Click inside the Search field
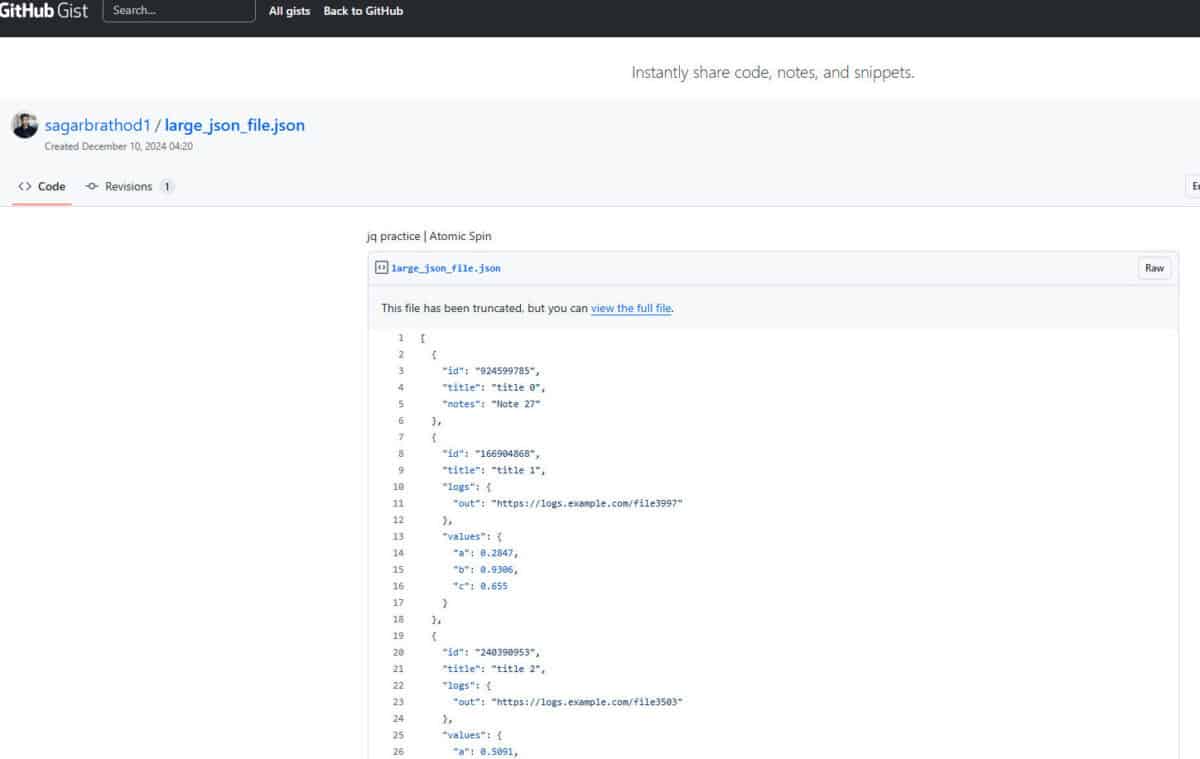This screenshot has width=1200, height=759. click(x=178, y=10)
